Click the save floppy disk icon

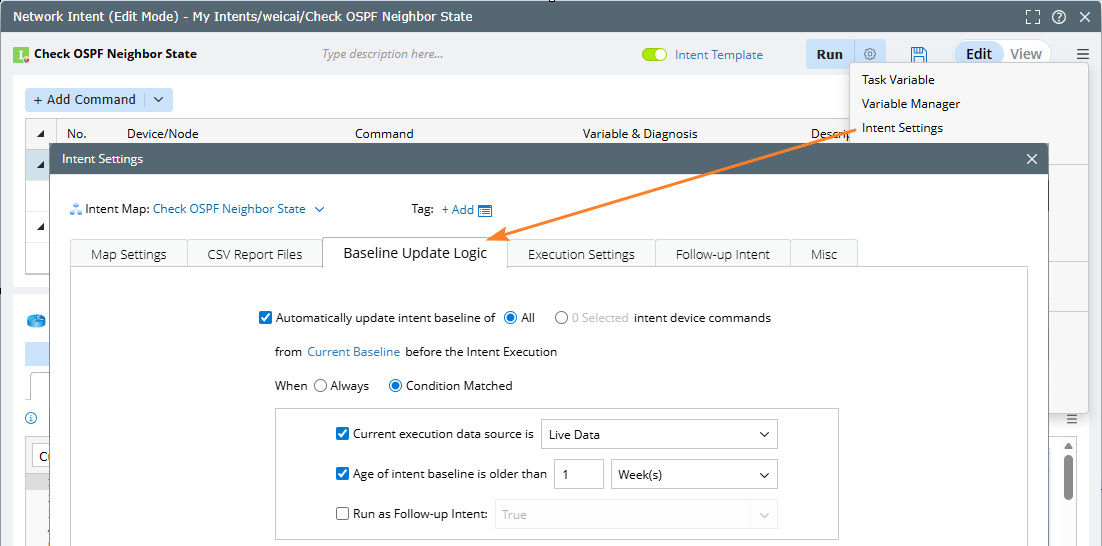(919, 54)
